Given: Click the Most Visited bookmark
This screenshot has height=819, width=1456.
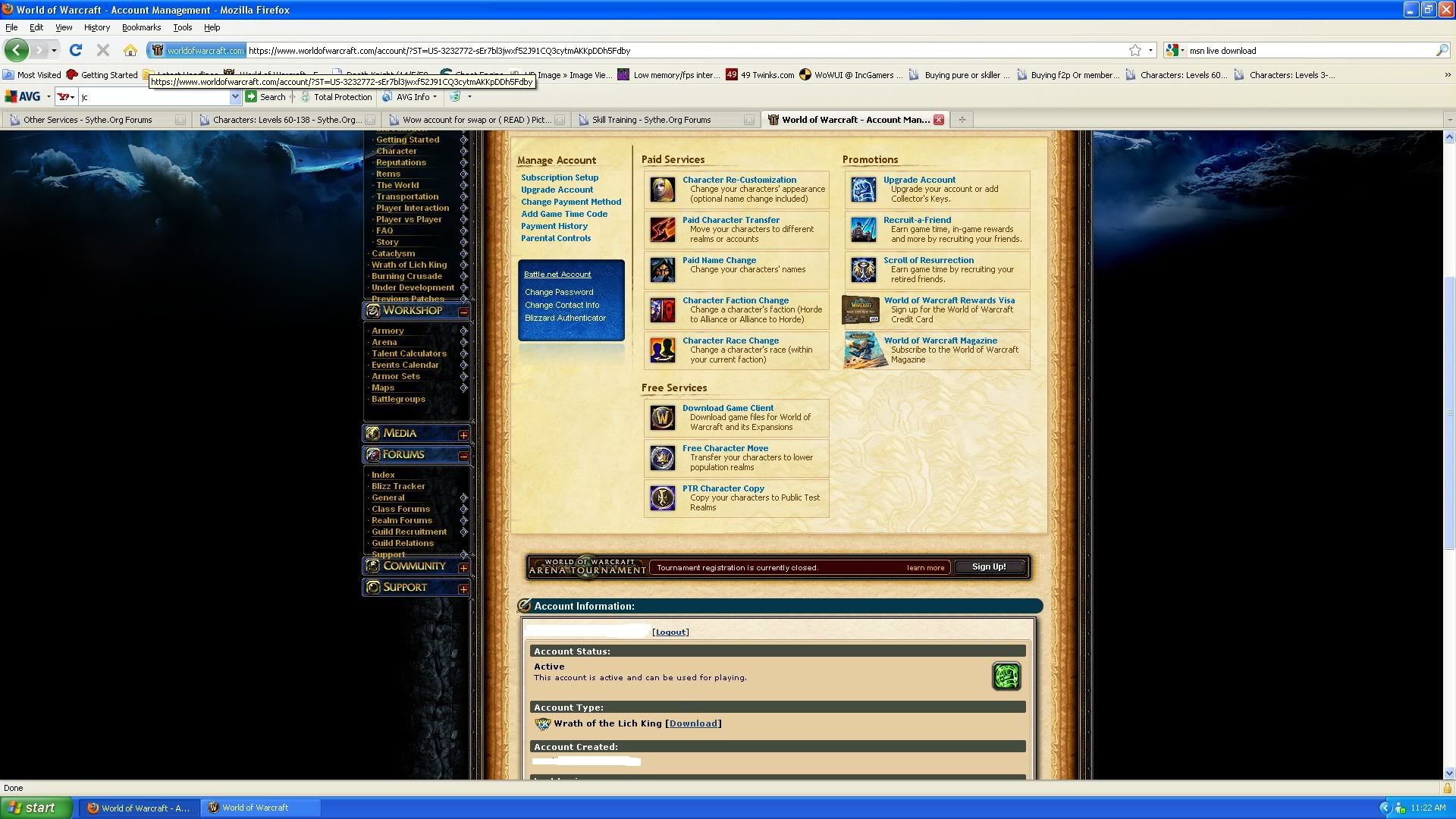Looking at the screenshot, I should pyautogui.click(x=32, y=75).
